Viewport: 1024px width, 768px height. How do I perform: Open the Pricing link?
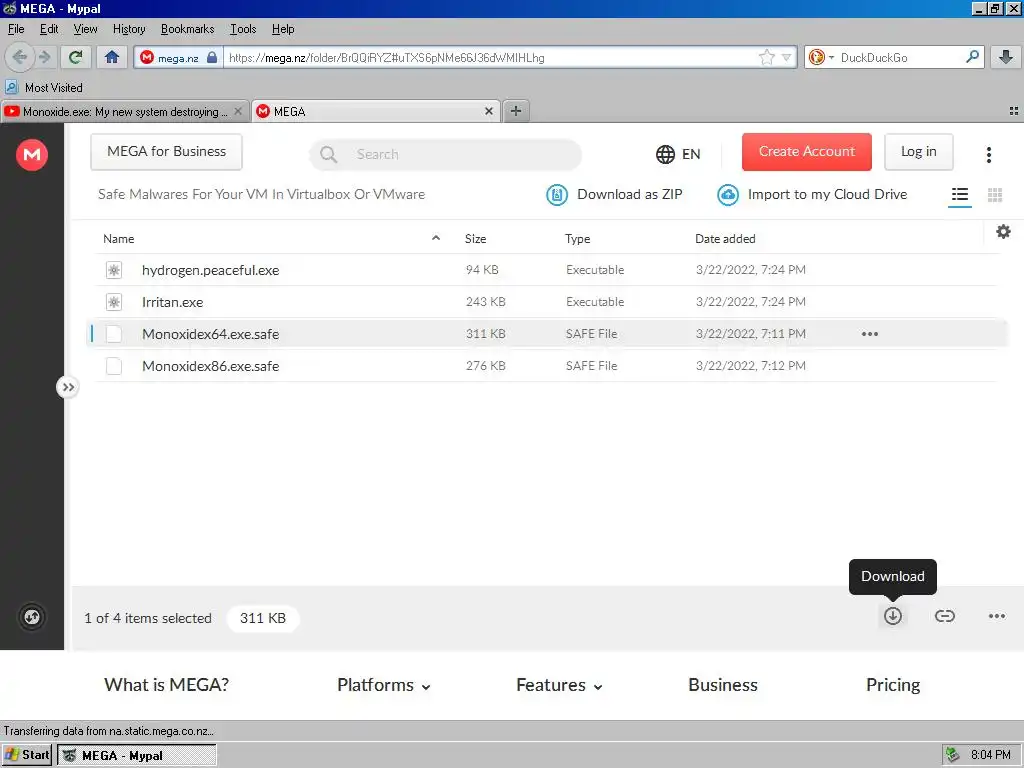(x=893, y=685)
